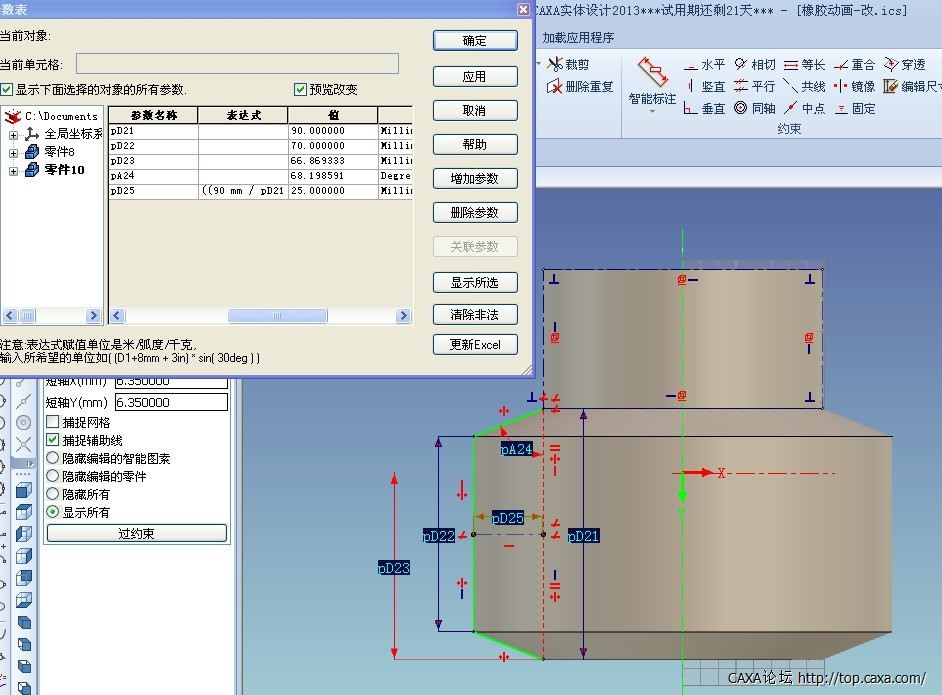The height and width of the screenshot is (695, 942).
Task: Click the pD23 dimension label in sketch
Action: 394,568
